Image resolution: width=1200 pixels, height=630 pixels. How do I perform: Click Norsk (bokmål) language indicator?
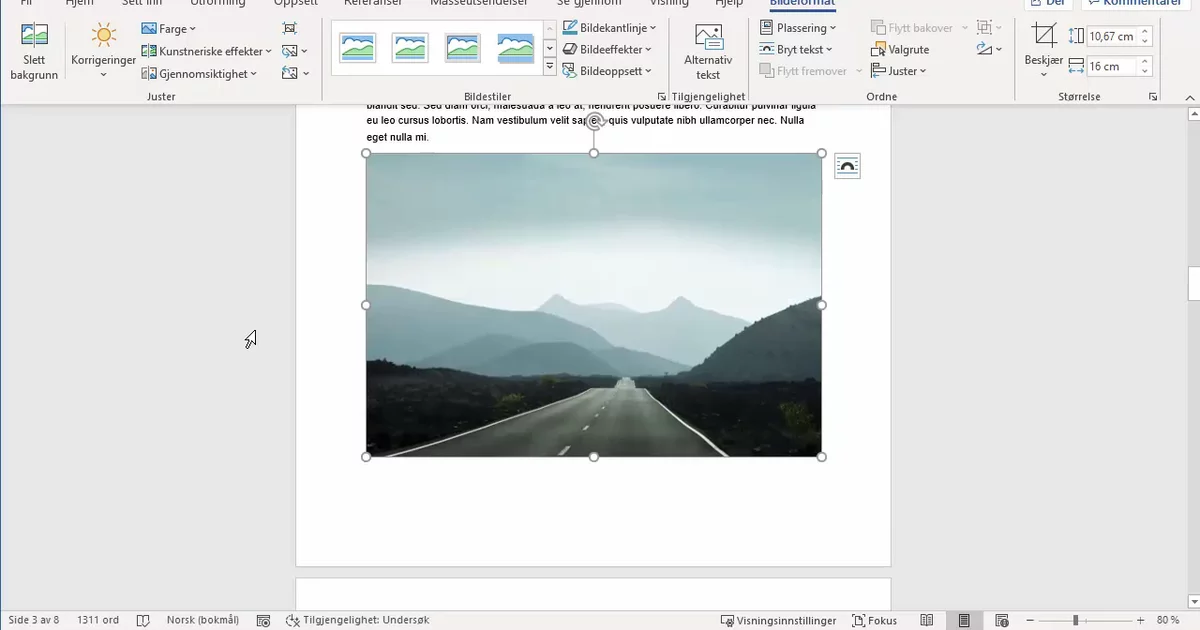(202, 620)
